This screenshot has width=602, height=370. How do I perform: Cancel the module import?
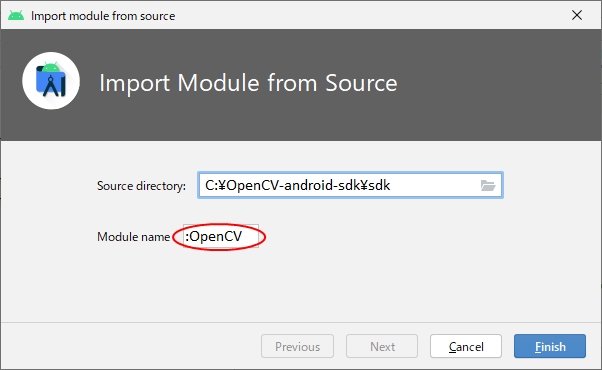click(466, 346)
